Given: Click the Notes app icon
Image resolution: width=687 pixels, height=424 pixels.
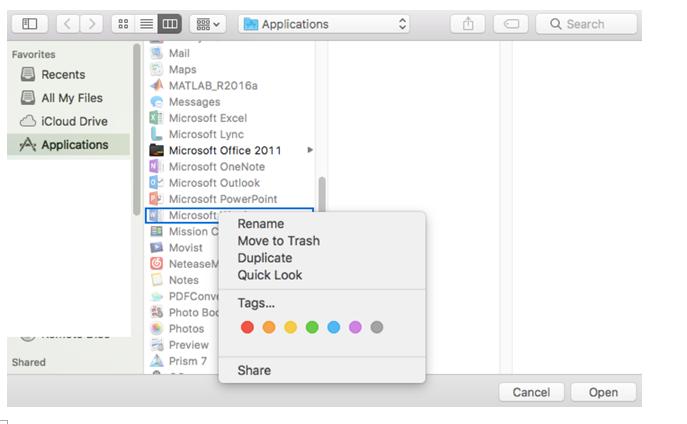Looking at the screenshot, I should coord(156,280).
